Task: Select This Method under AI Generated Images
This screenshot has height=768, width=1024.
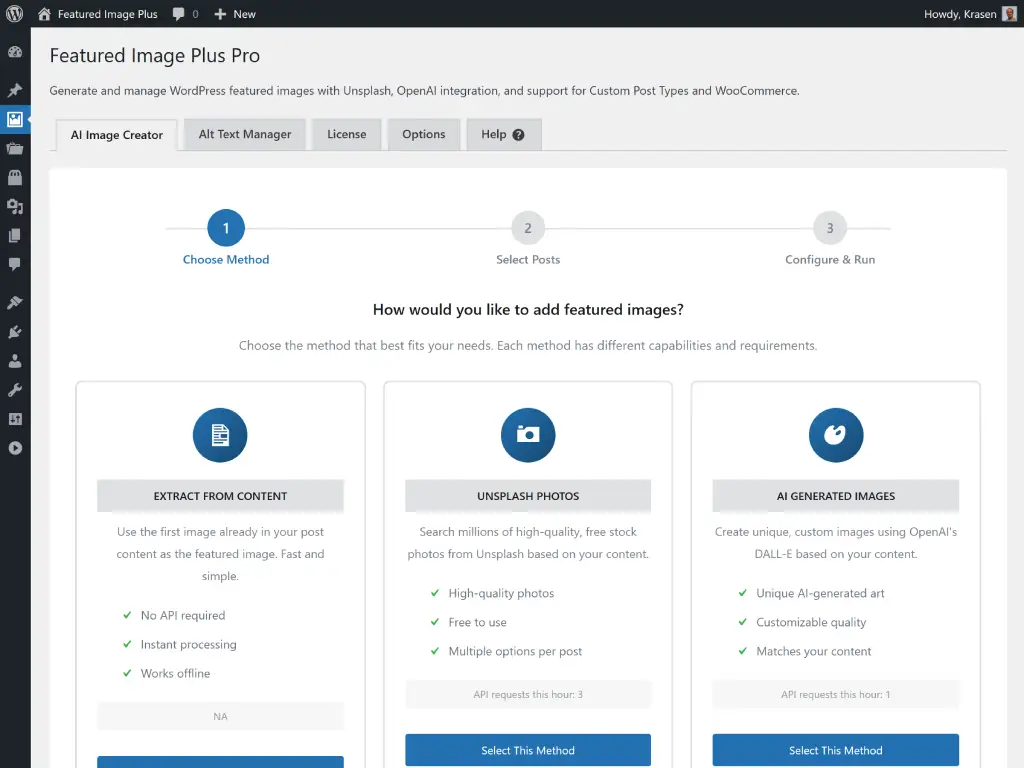Action: [835, 750]
